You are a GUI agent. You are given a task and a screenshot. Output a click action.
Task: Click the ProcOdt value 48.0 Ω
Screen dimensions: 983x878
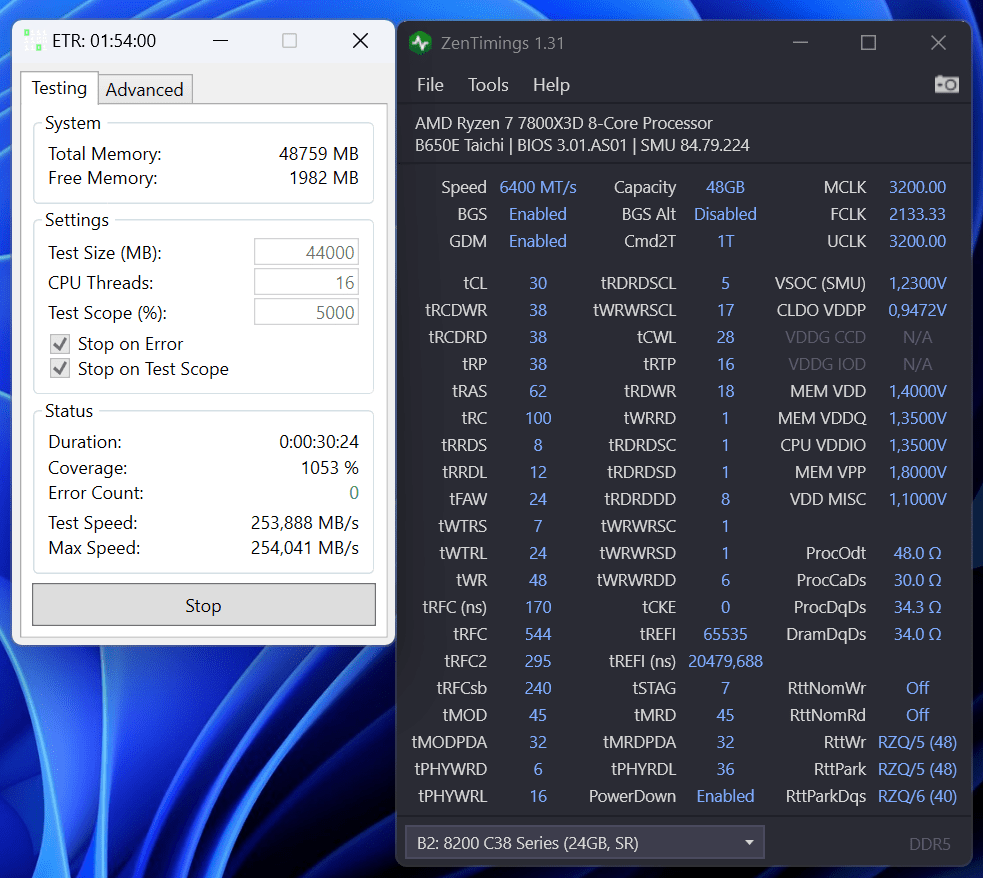pos(917,553)
